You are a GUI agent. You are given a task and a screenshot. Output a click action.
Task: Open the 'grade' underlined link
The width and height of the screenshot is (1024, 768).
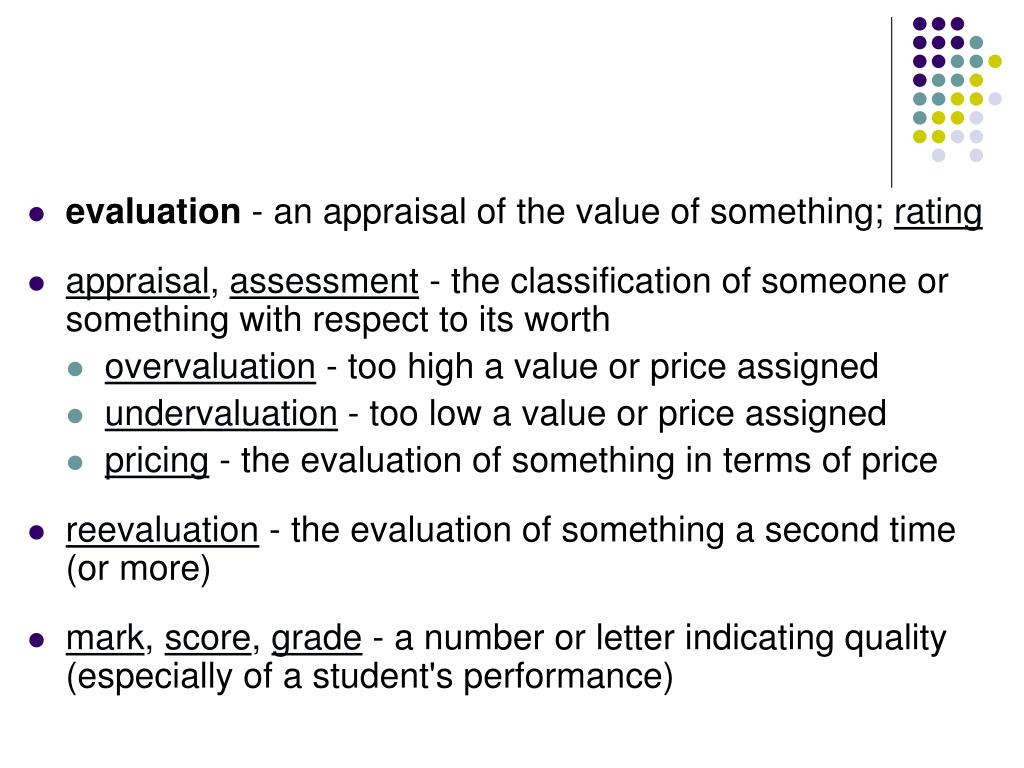click(x=316, y=640)
